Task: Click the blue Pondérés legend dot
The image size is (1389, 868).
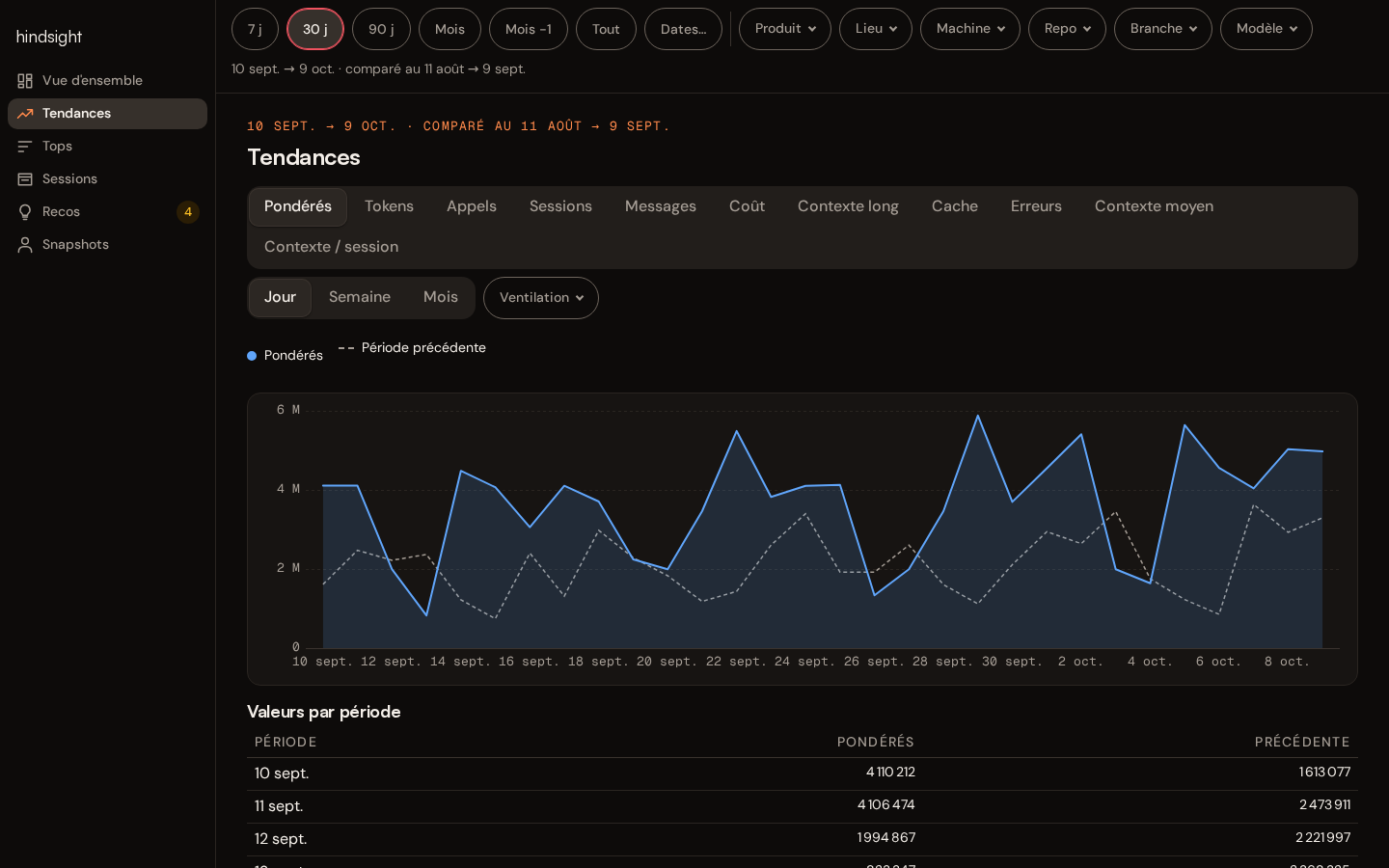Action: click(252, 356)
